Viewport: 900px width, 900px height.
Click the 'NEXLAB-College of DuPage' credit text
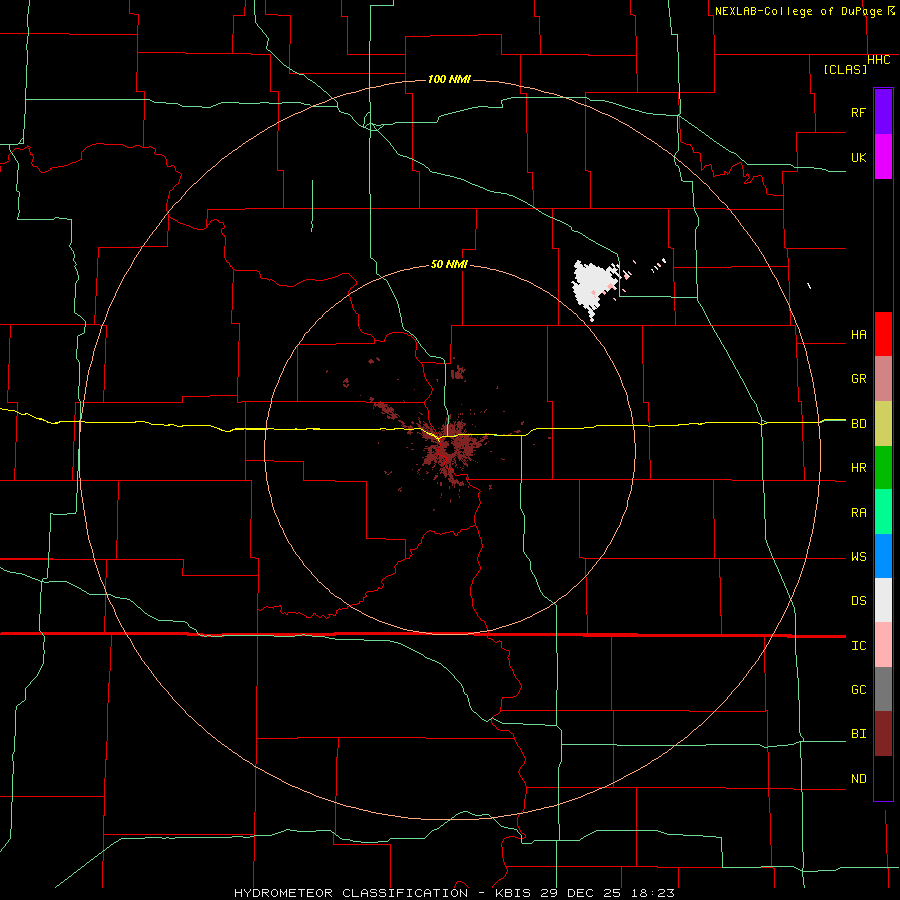798,11
